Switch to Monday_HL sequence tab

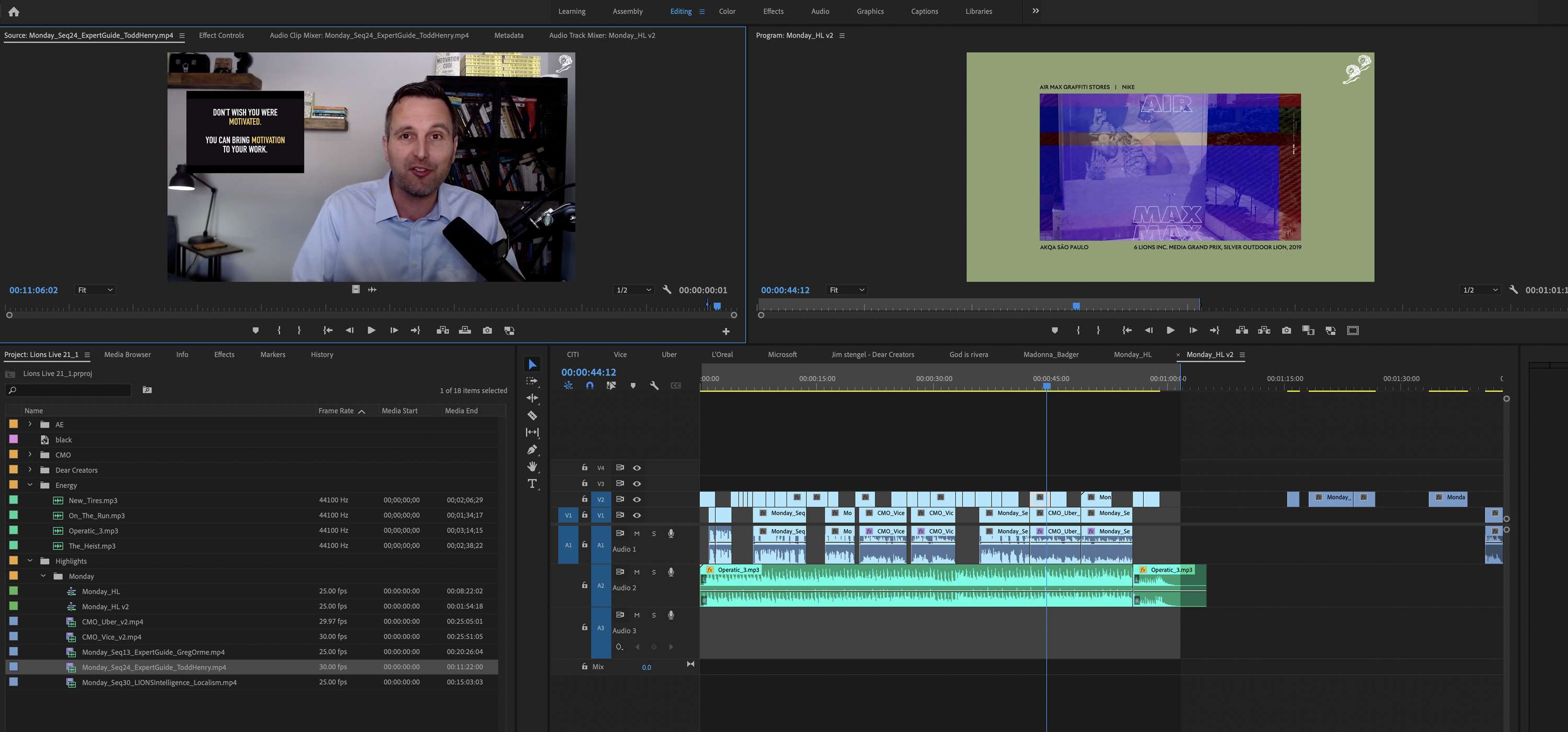(x=1132, y=355)
